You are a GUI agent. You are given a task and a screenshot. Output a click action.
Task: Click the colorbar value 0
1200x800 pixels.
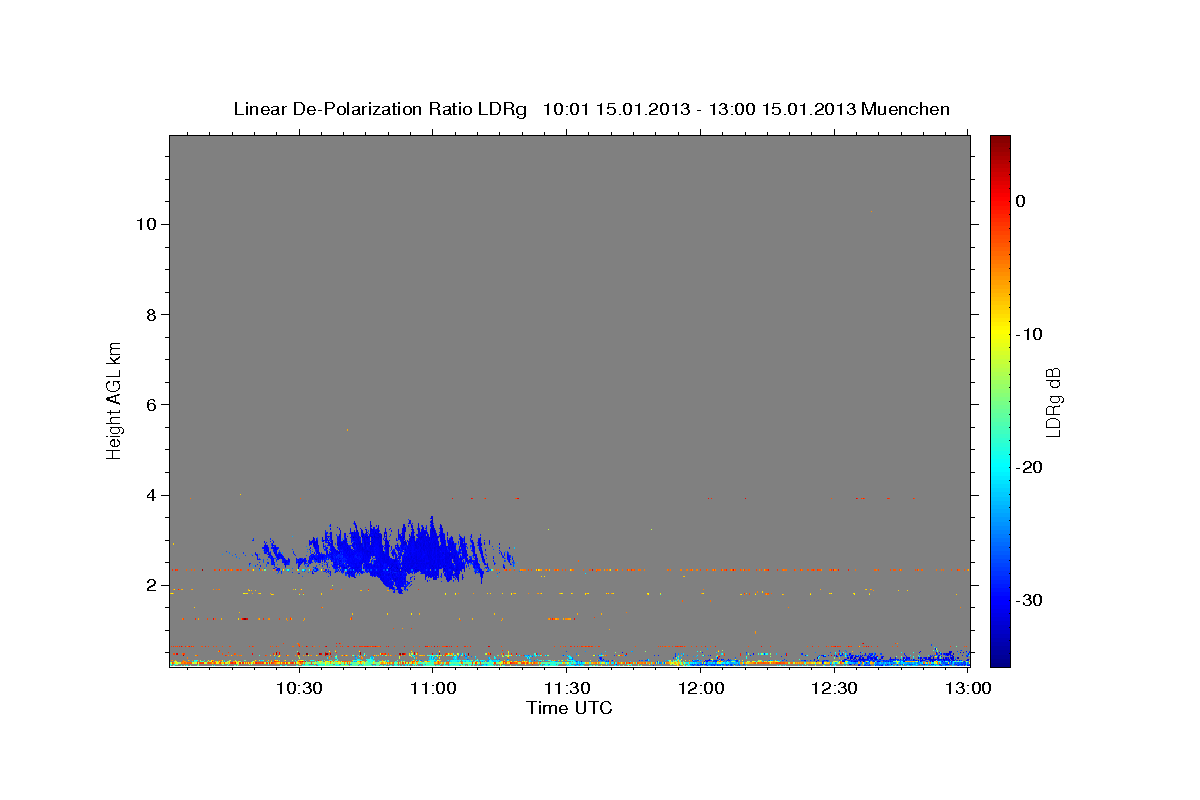click(x=1020, y=201)
